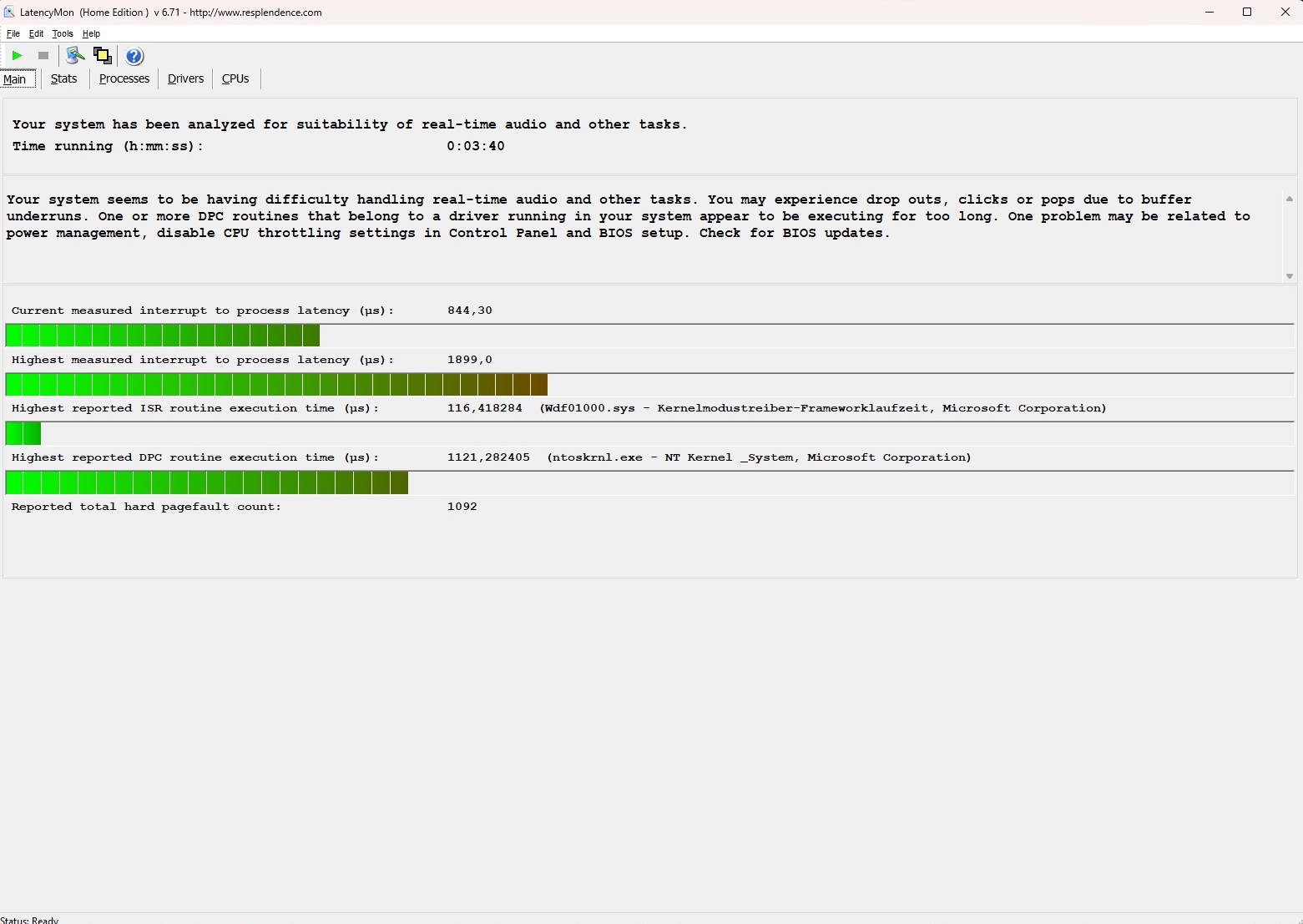The width and height of the screenshot is (1303, 924).
Task: Click the DPC value 1121,282405
Action: click(x=488, y=457)
